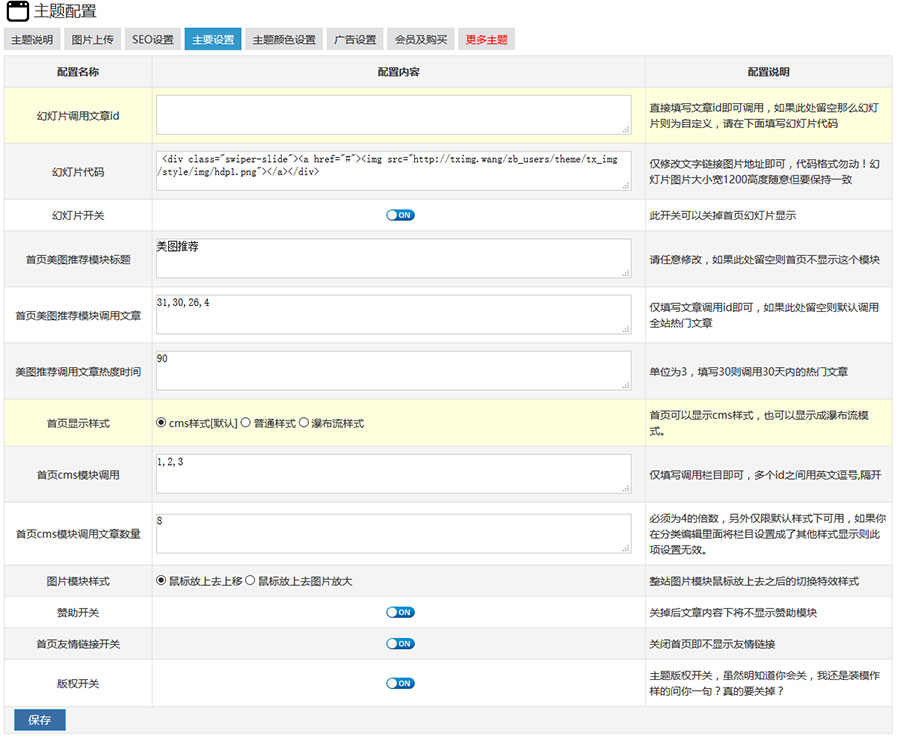Click the description 此开关可以关掉首页幻灯片显示
This screenshot has height=739, width=900.
click(723, 216)
